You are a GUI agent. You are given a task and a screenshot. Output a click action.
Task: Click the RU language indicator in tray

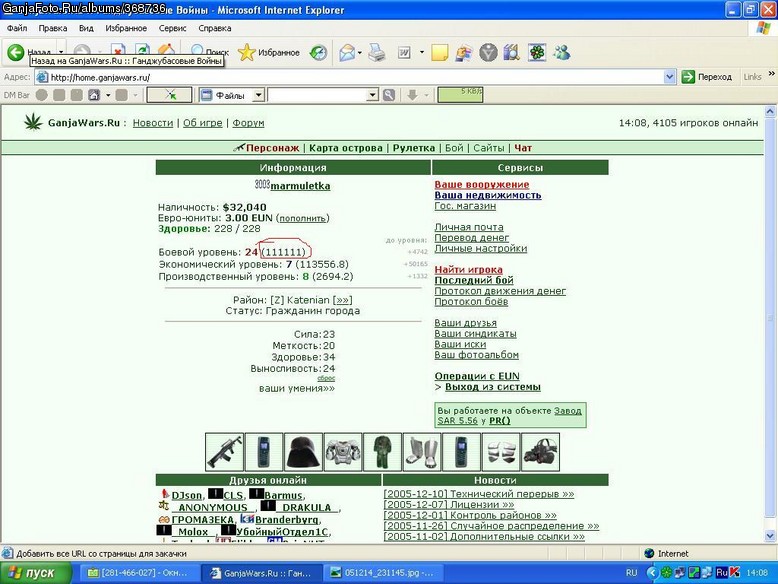pyautogui.click(x=631, y=573)
